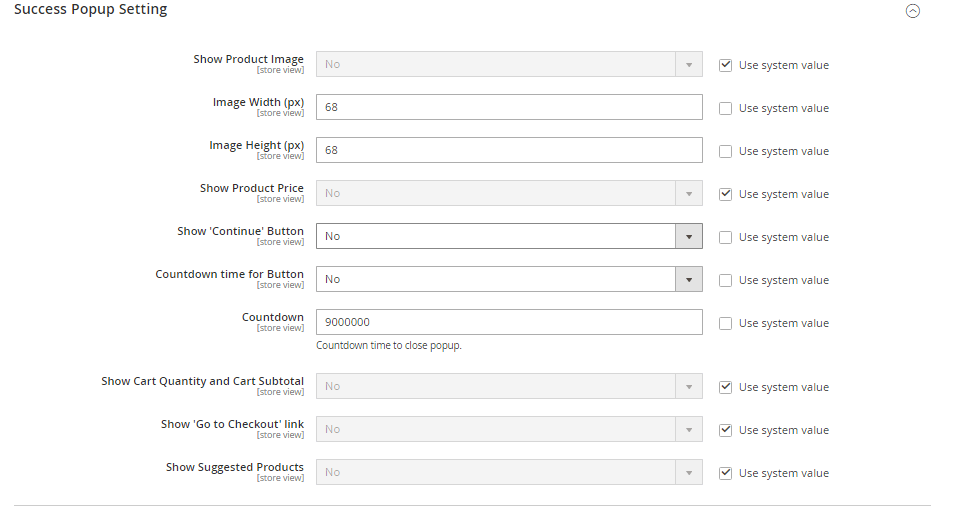Image resolution: width=954 pixels, height=510 pixels.
Task: Tick Use system value for 'Continue' Button
Action: click(726, 237)
